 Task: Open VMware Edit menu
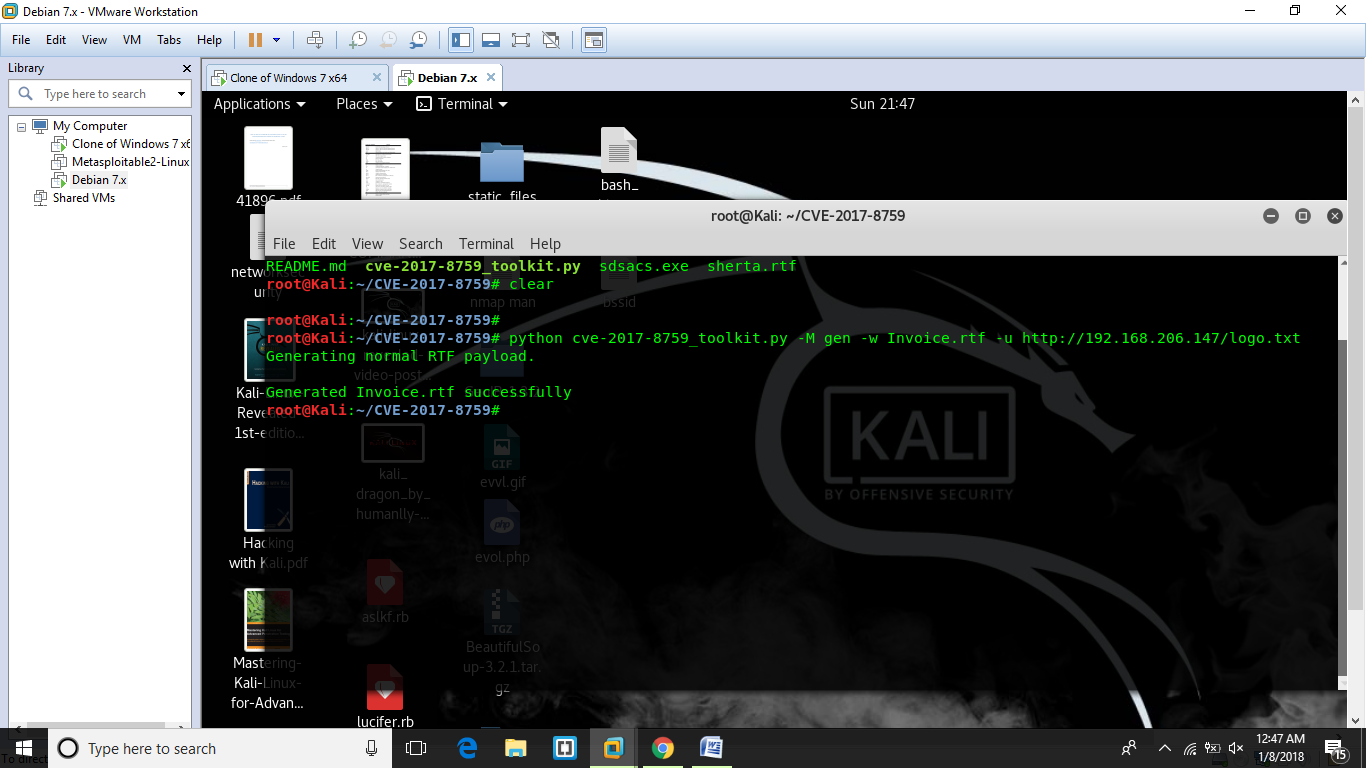(x=56, y=40)
